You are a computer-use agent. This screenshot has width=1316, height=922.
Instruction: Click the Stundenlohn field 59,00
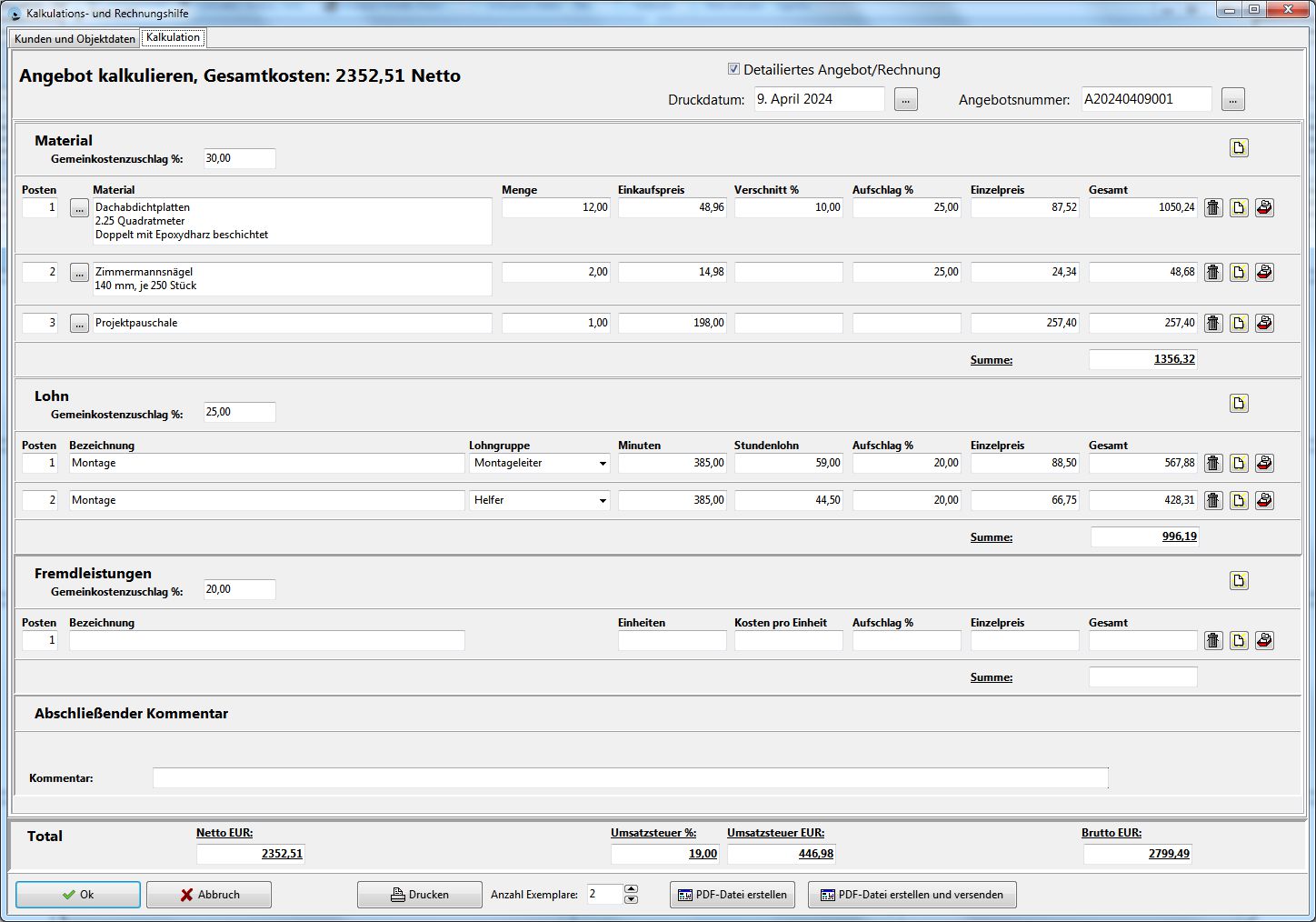(x=789, y=464)
